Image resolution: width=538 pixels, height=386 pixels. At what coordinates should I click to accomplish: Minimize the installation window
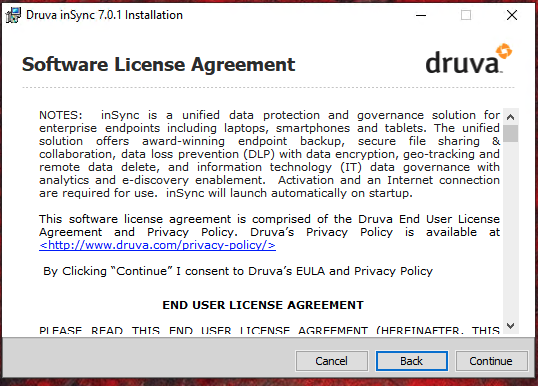click(x=421, y=15)
